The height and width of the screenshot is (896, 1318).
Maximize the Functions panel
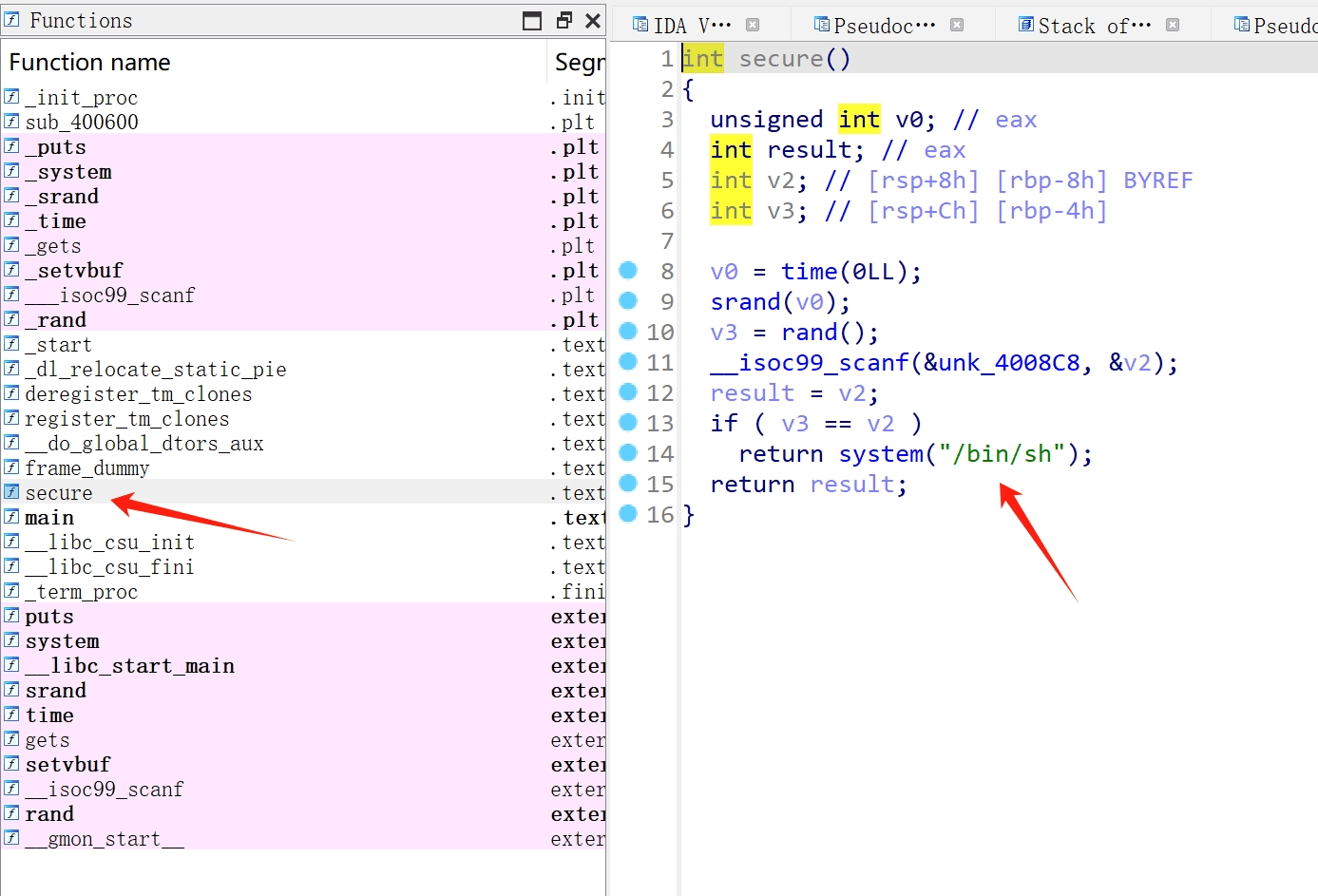coord(532,21)
